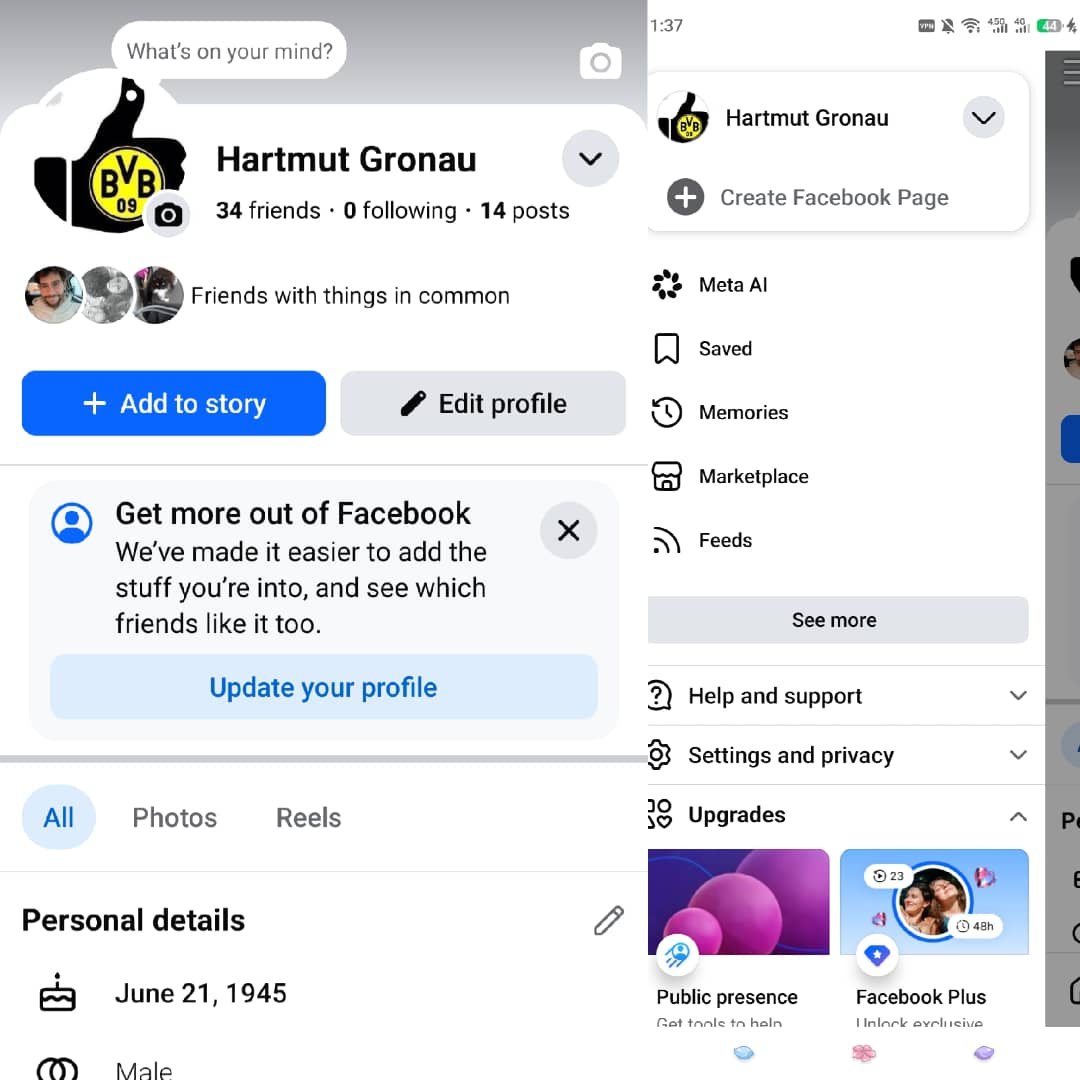
Task: Tap the Wi-Fi icon in status bar
Action: 970,26
